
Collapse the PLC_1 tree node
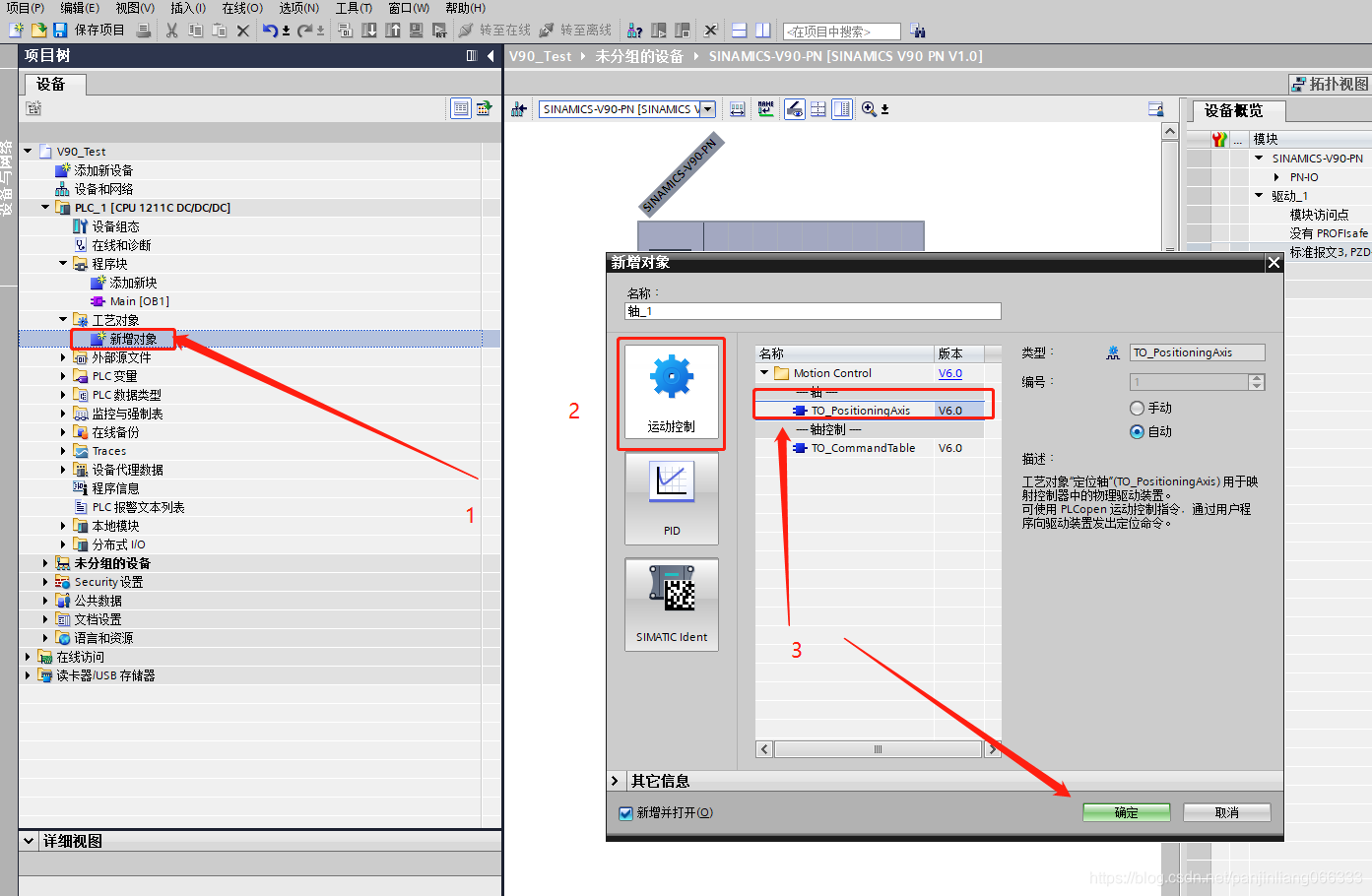45,208
